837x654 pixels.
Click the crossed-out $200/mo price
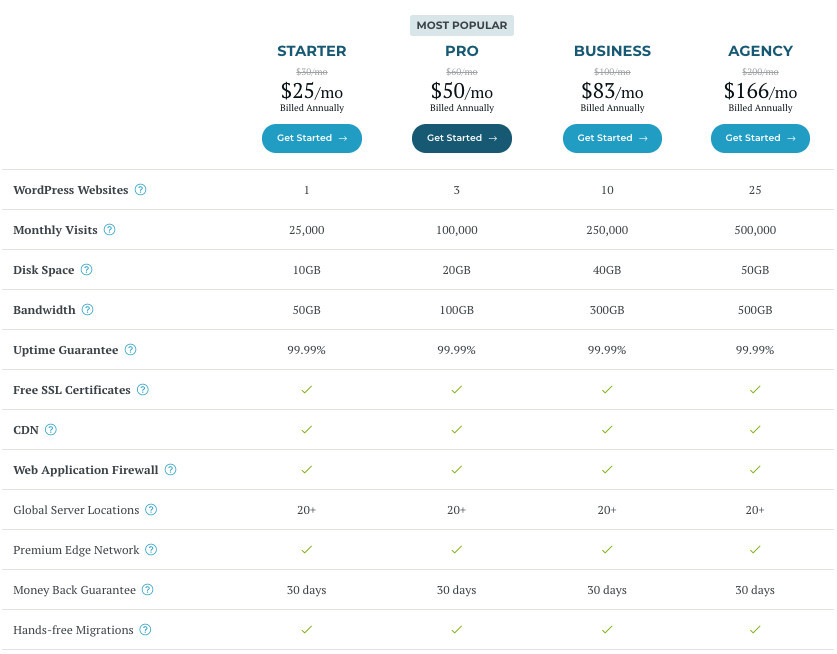coord(760,72)
